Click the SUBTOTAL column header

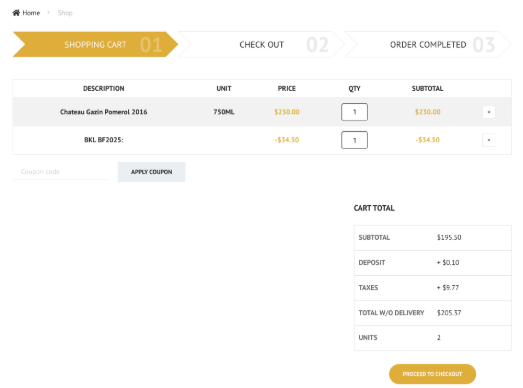(427, 89)
